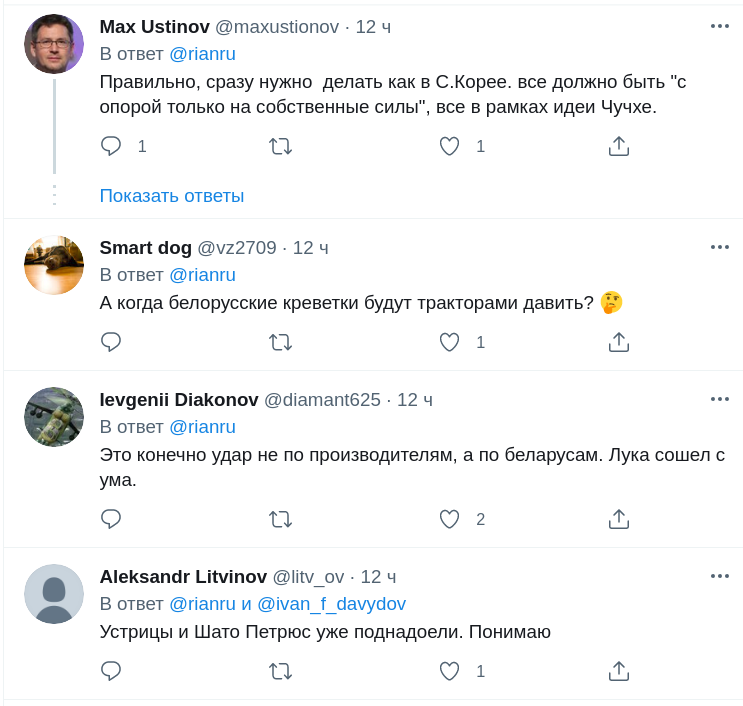Reply to Max Ustinov's tweet

coord(111,146)
